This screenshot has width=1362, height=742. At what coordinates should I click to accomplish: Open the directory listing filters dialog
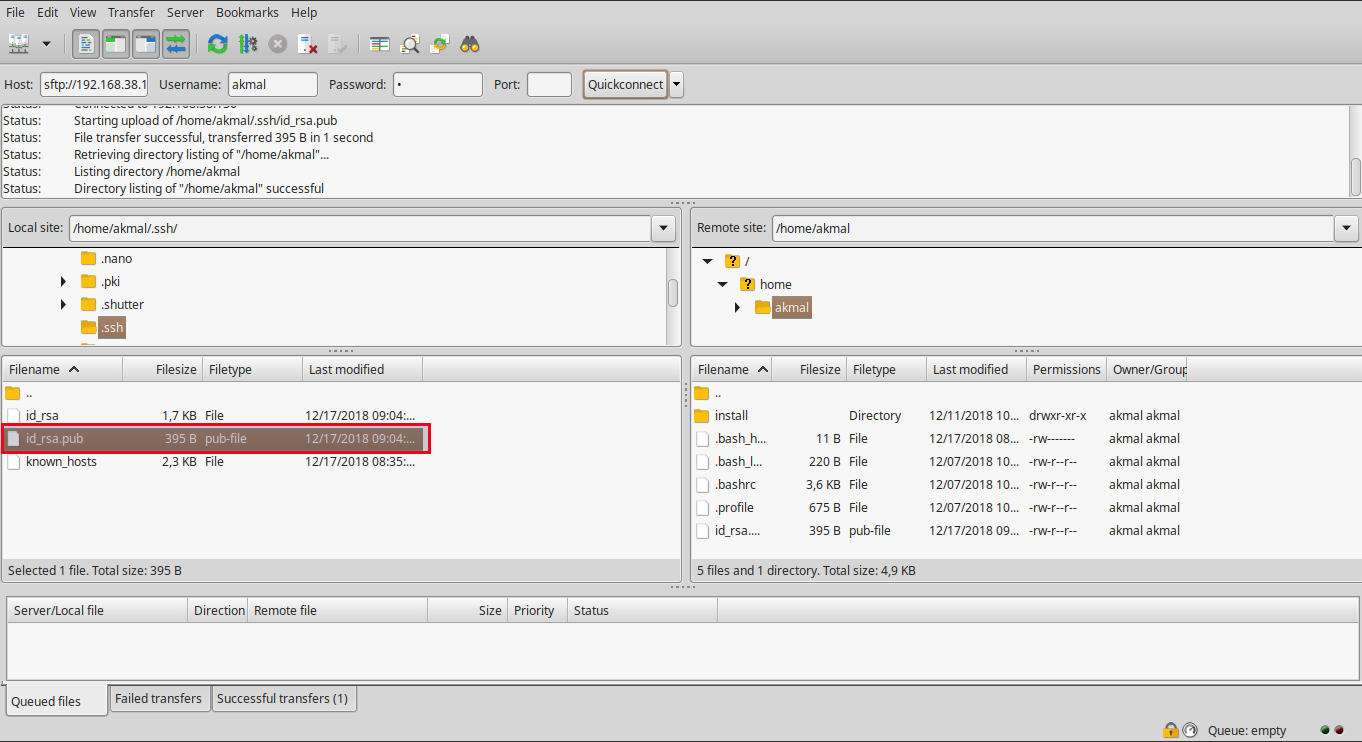coord(380,44)
